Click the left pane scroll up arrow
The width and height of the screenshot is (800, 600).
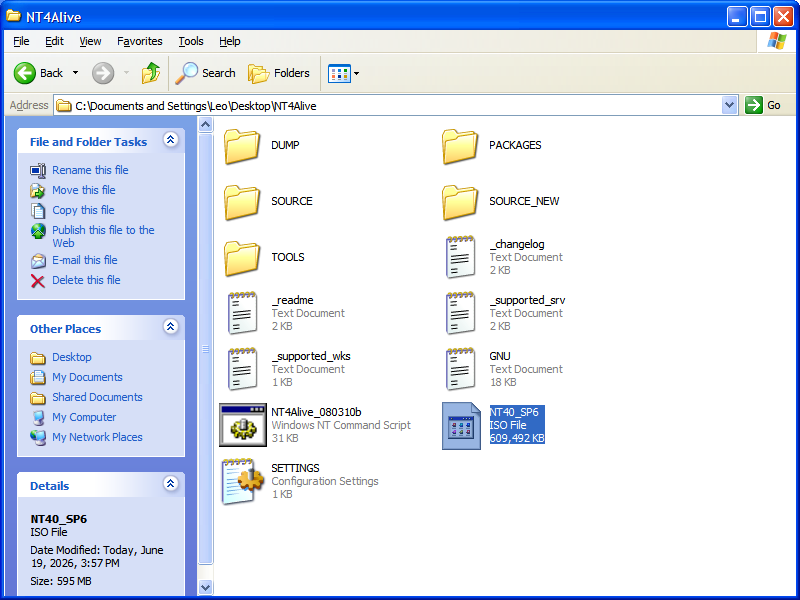205,124
